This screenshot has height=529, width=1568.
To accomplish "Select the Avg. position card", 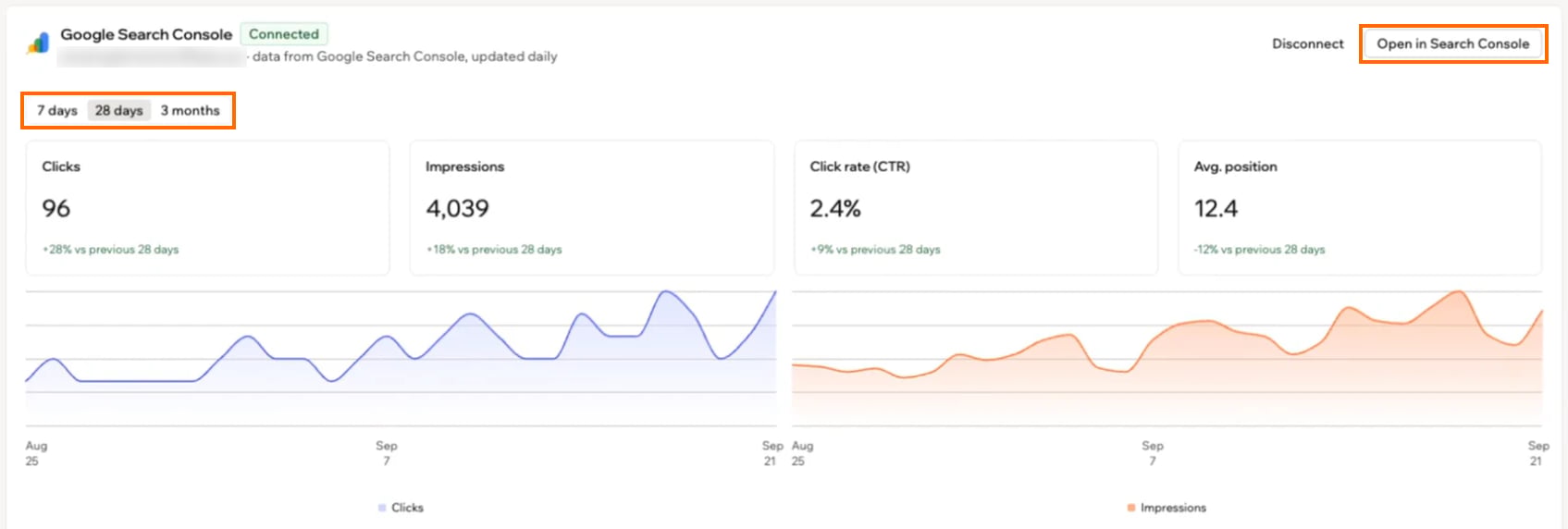I will coord(1360,207).
